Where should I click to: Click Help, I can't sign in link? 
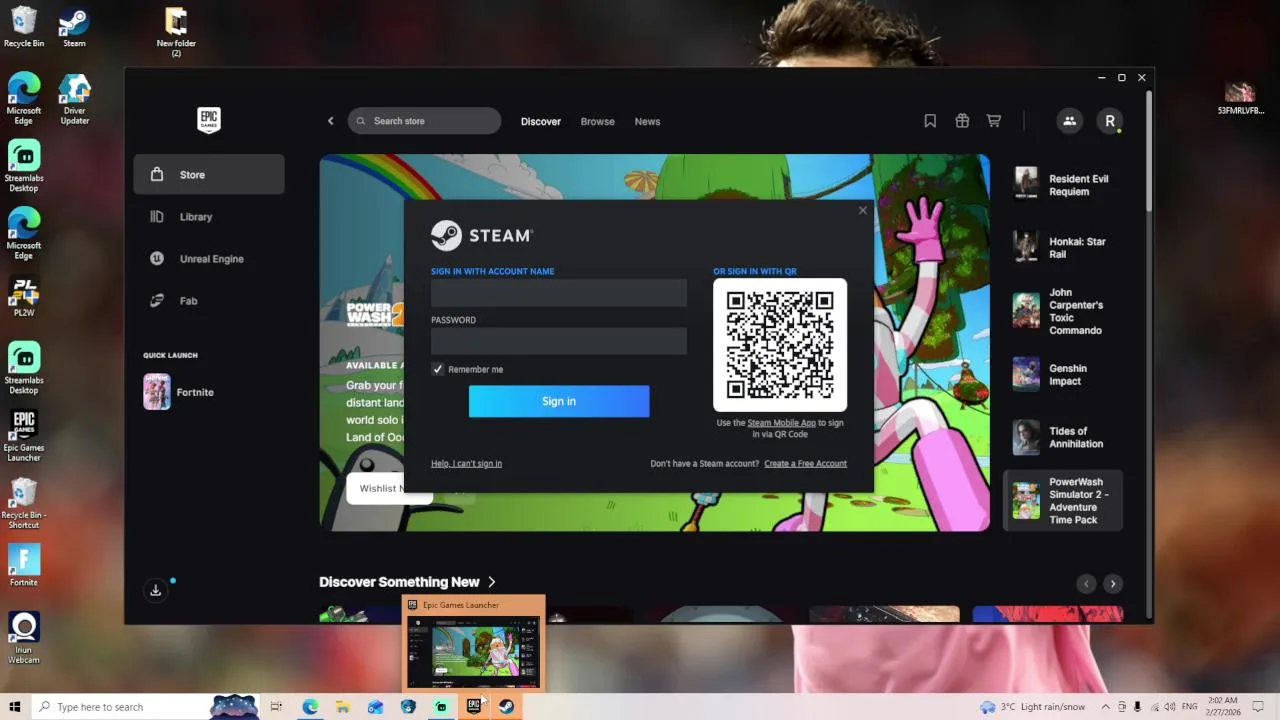tap(466, 463)
